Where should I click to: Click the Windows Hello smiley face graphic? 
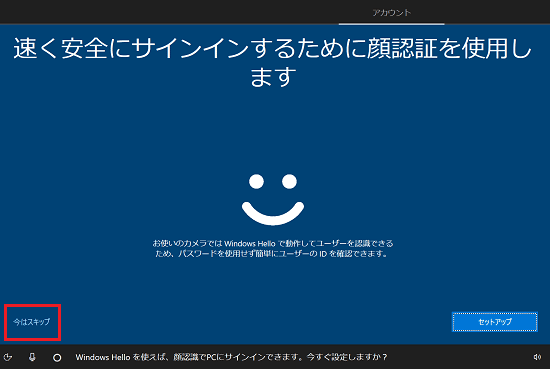pos(273,199)
